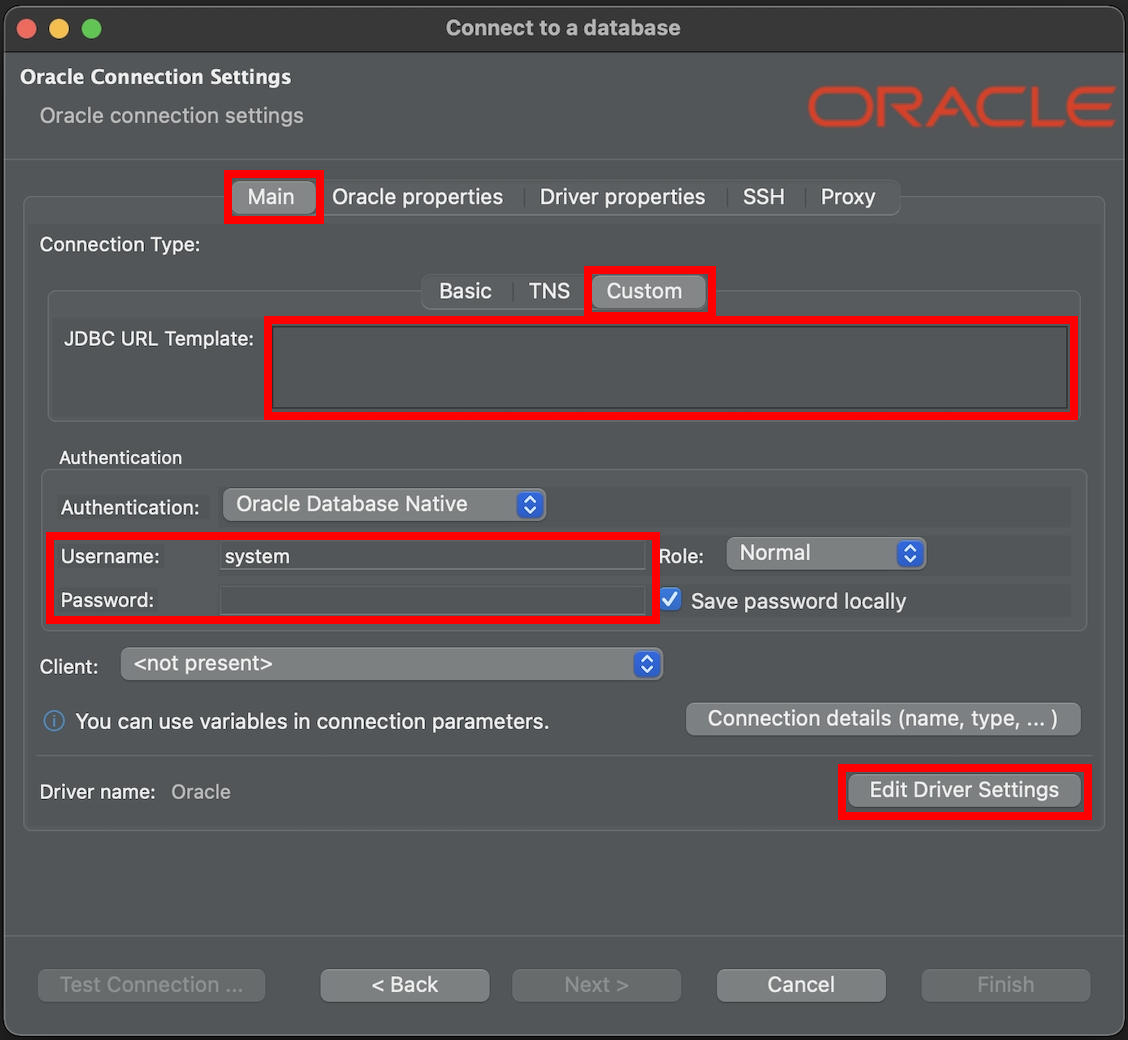Close the window with the red button
Screen dimensions: 1128x1040
(x=27, y=29)
